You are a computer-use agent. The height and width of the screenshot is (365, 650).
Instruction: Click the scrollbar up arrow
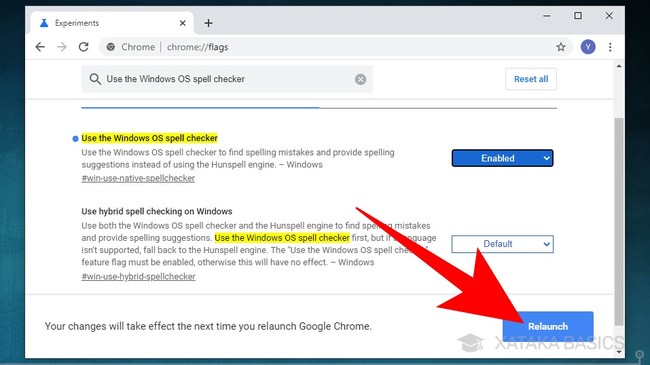[619, 66]
